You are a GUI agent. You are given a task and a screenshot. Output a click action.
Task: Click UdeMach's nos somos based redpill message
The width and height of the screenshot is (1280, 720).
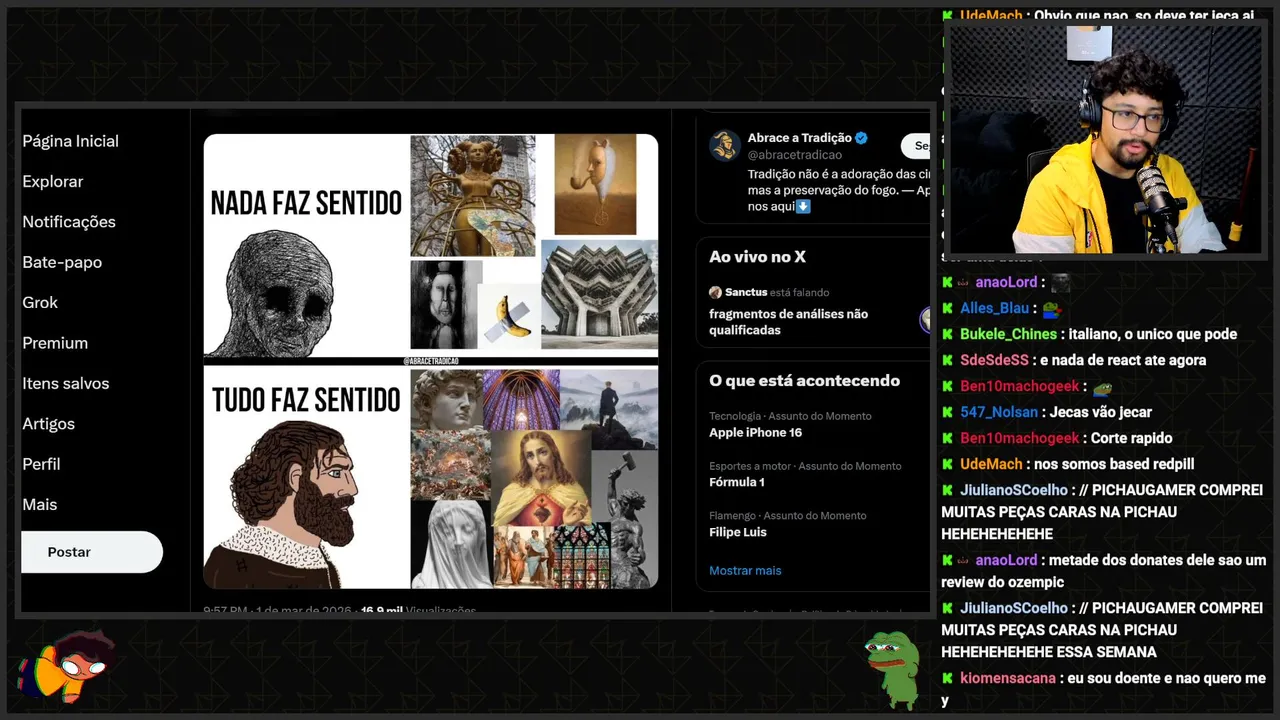[1114, 464]
